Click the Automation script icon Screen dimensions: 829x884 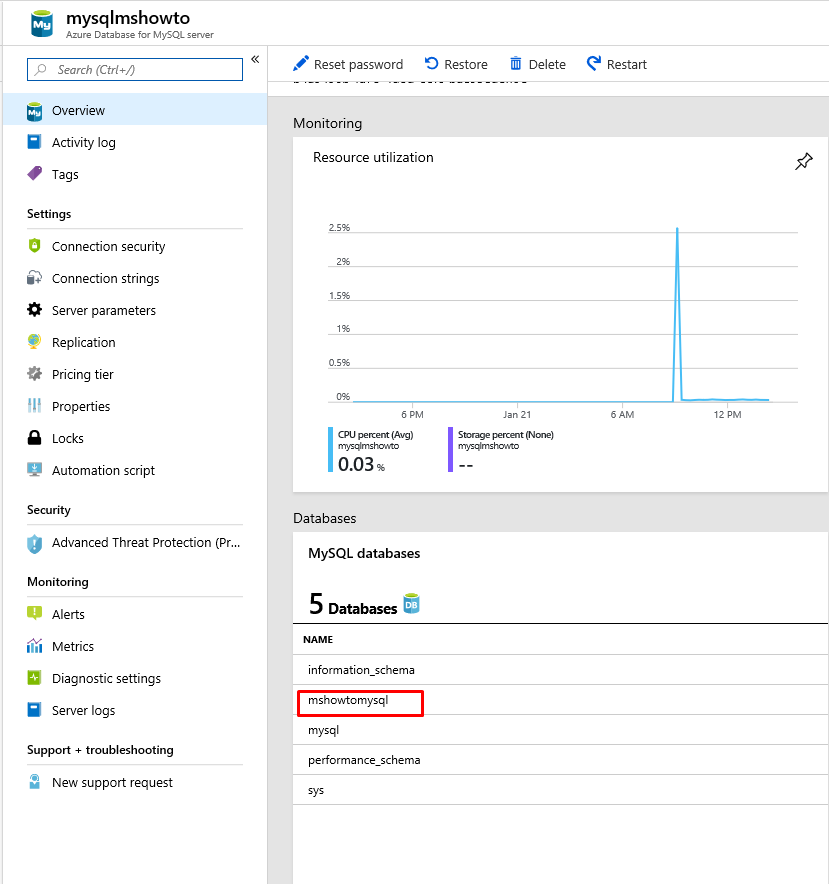[x=34, y=470]
